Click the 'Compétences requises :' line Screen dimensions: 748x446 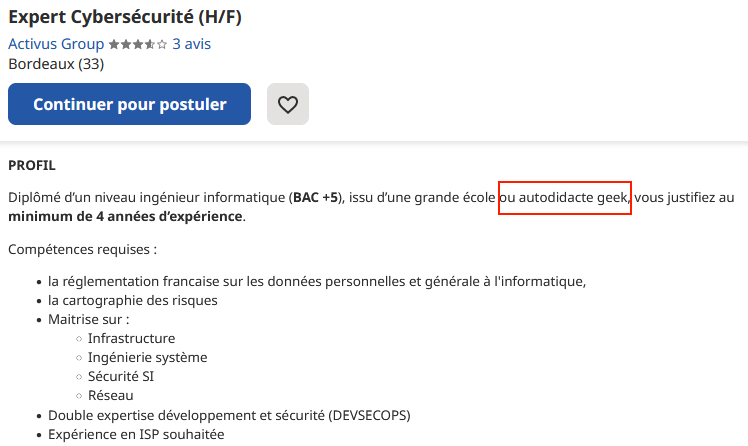pyautogui.click(x=83, y=249)
